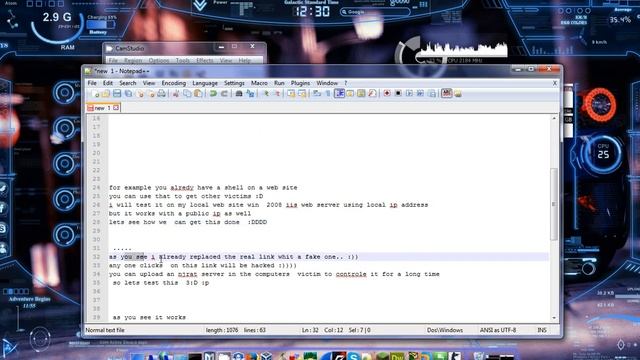Viewport: 640px width, 360px height.
Task: Close the "new 1" tab via its X
Action: coord(116,108)
